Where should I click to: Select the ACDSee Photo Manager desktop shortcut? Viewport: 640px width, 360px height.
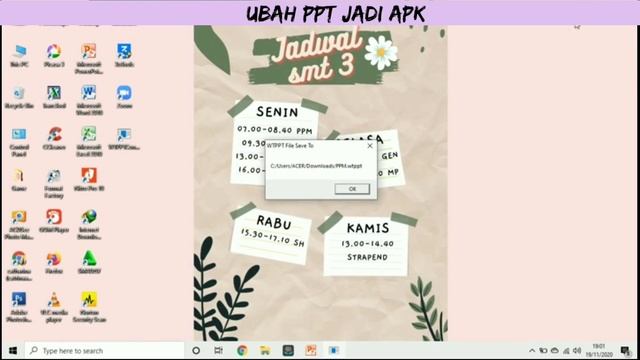(19, 224)
